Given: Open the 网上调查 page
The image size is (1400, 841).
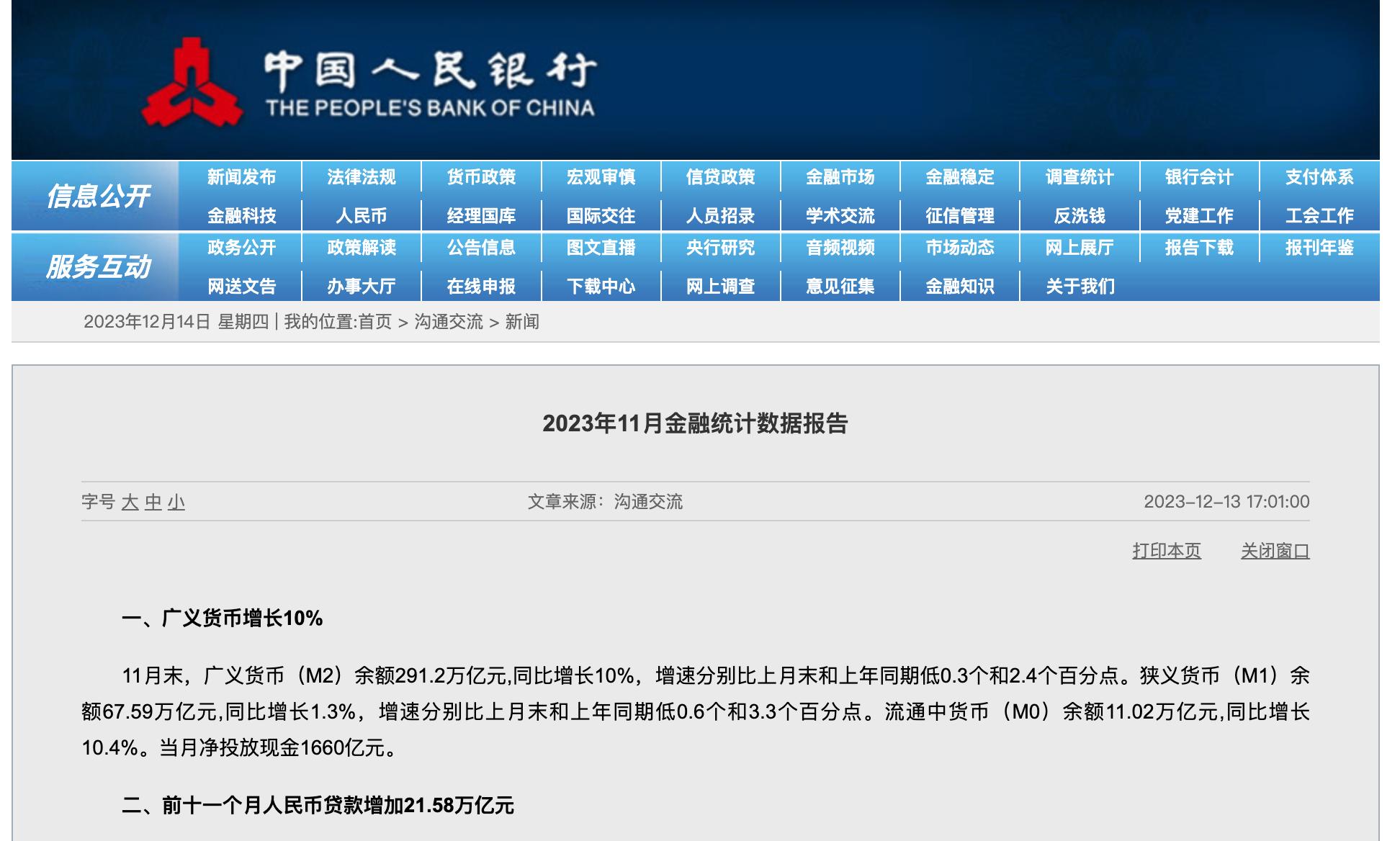Looking at the screenshot, I should (722, 285).
